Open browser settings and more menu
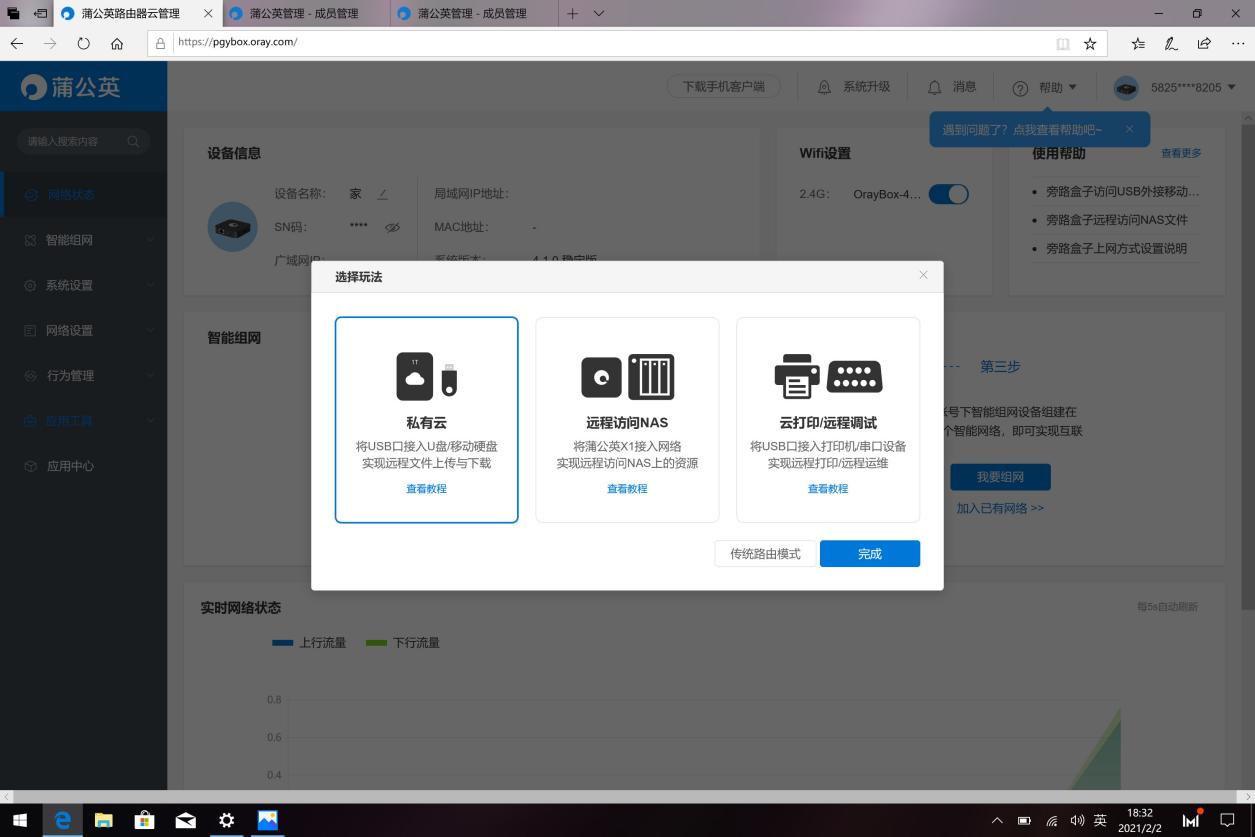The width and height of the screenshot is (1255, 837). 1236,43
